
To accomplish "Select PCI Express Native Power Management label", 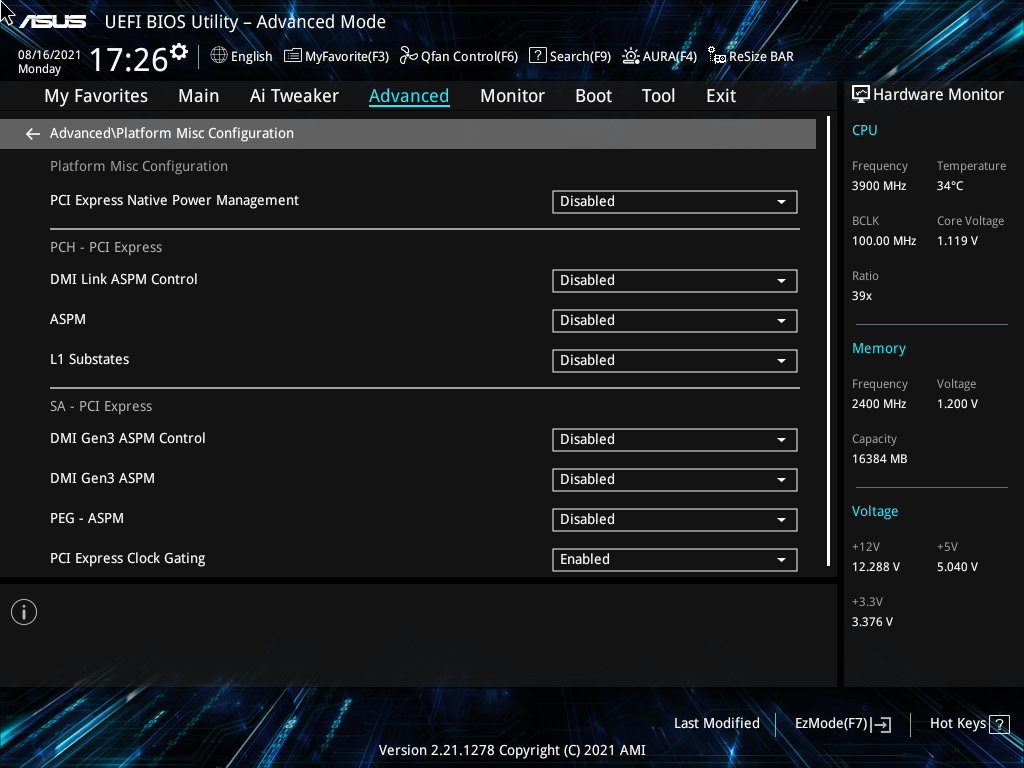I will pos(174,200).
